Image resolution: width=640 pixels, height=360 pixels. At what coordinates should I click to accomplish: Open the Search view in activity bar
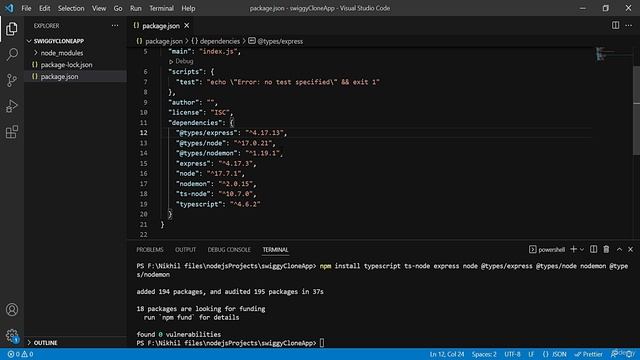(x=12, y=54)
